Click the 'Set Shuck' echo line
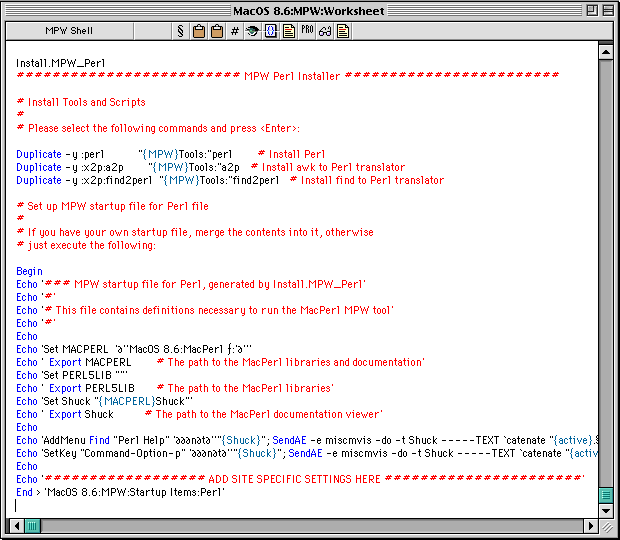Screen dimensions: 620x540 coord(104,401)
